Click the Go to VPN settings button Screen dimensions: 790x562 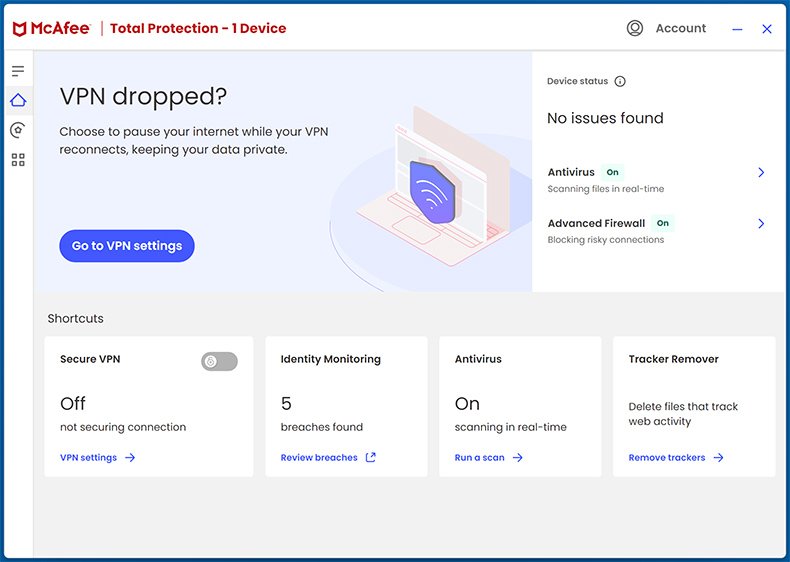click(x=127, y=246)
